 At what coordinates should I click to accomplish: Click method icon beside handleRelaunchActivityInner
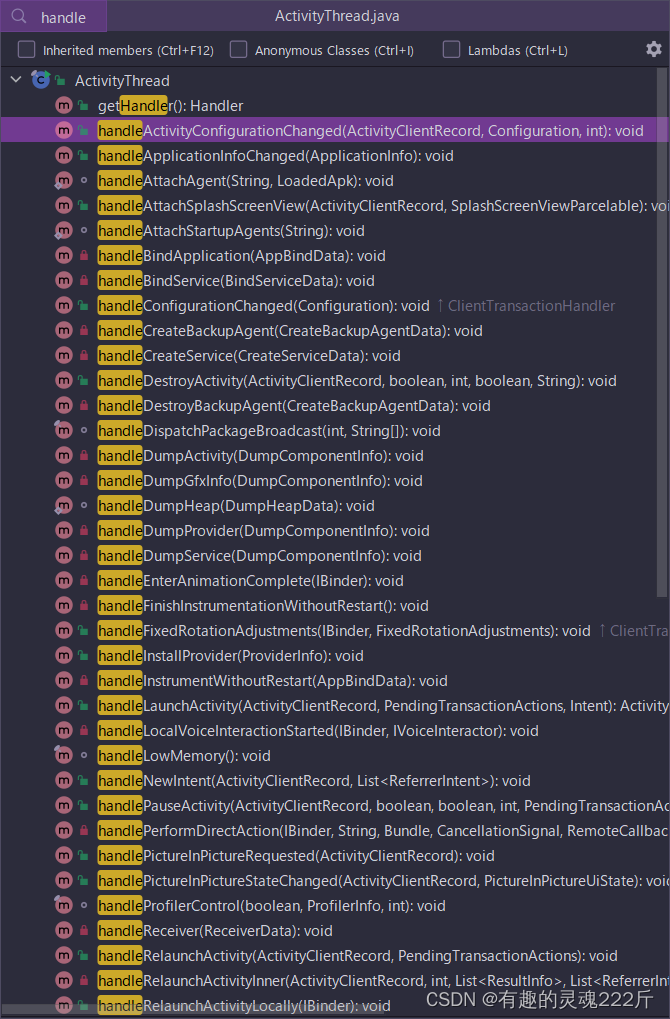[x=64, y=981]
